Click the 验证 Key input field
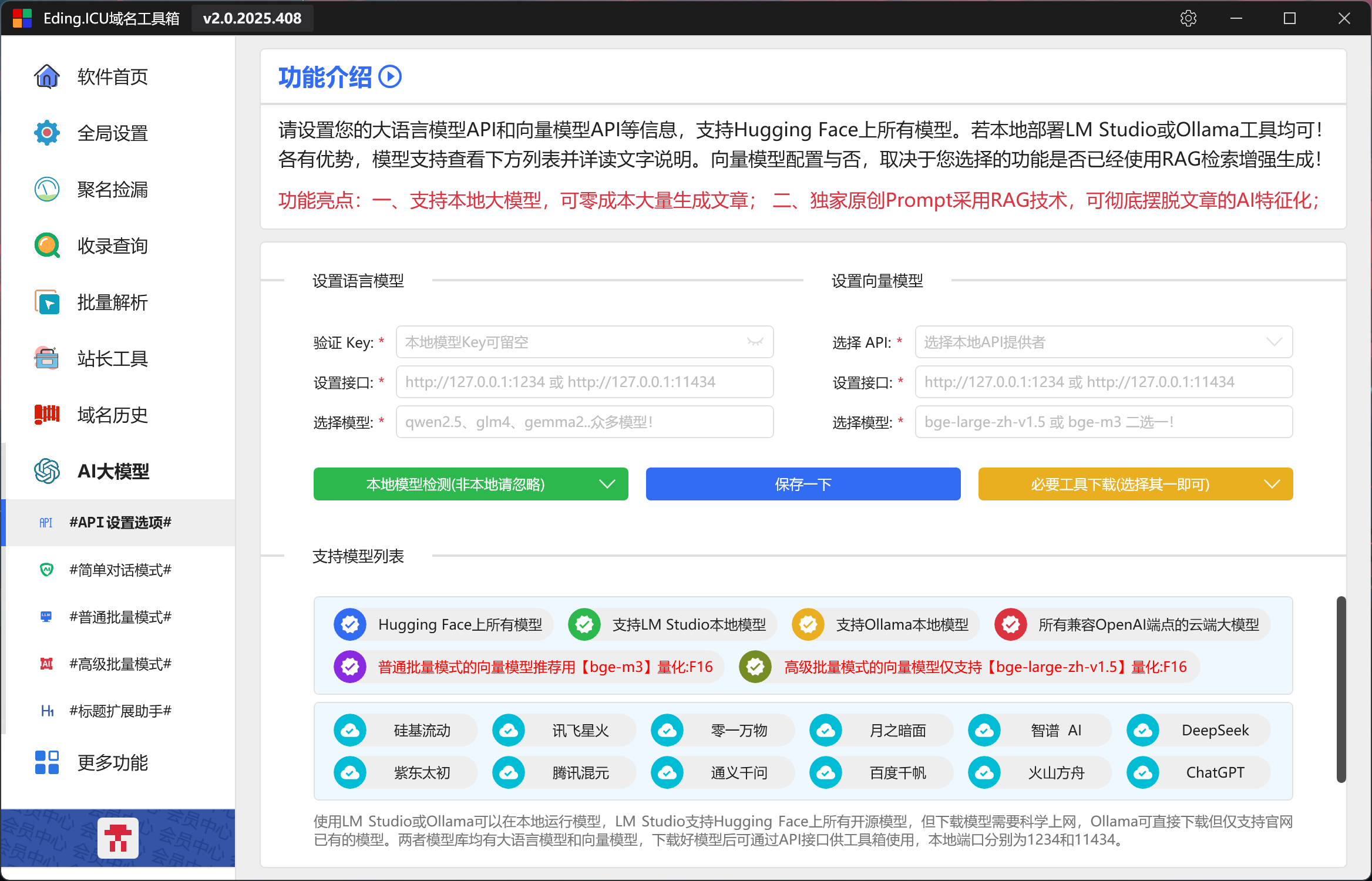 pyautogui.click(x=584, y=342)
